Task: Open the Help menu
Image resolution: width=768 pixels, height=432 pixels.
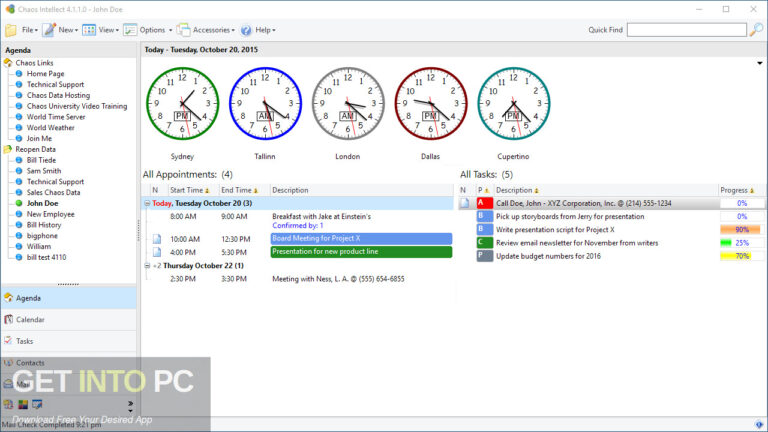Action: click(265, 30)
